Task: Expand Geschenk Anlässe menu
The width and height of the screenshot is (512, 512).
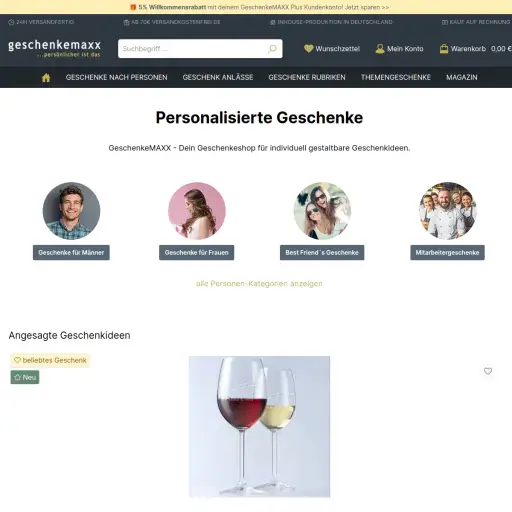Action: [218, 77]
